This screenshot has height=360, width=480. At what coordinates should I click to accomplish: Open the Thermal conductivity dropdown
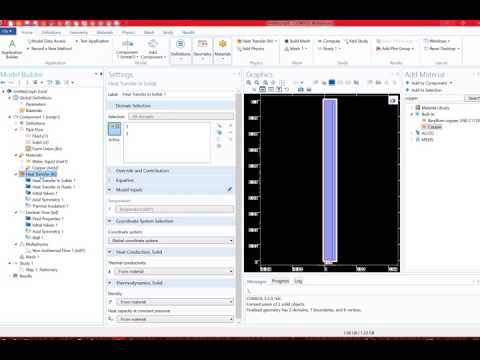[x=174, y=271]
